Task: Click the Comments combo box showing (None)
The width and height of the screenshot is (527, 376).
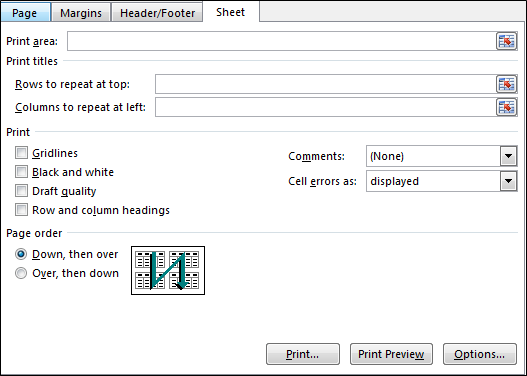Action: click(442, 156)
